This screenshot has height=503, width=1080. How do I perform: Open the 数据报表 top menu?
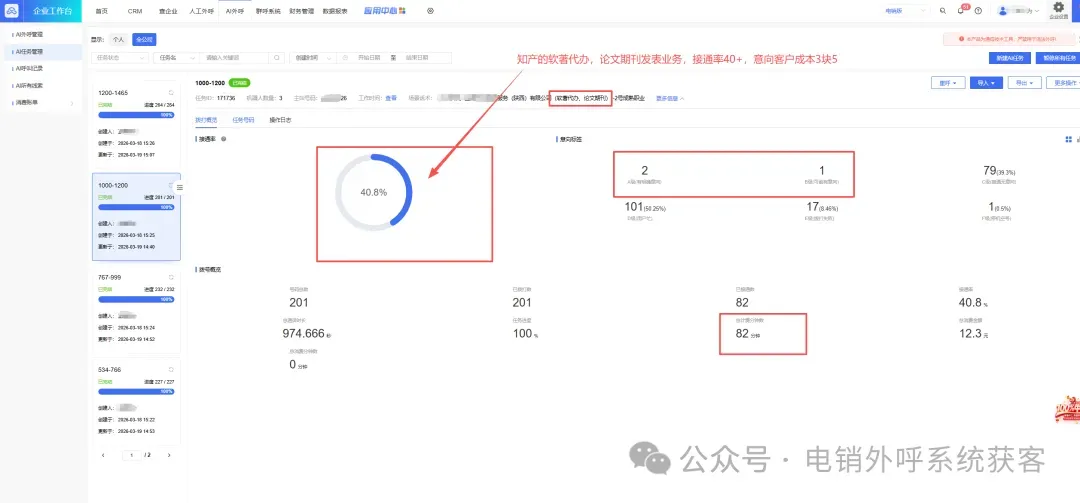[335, 11]
